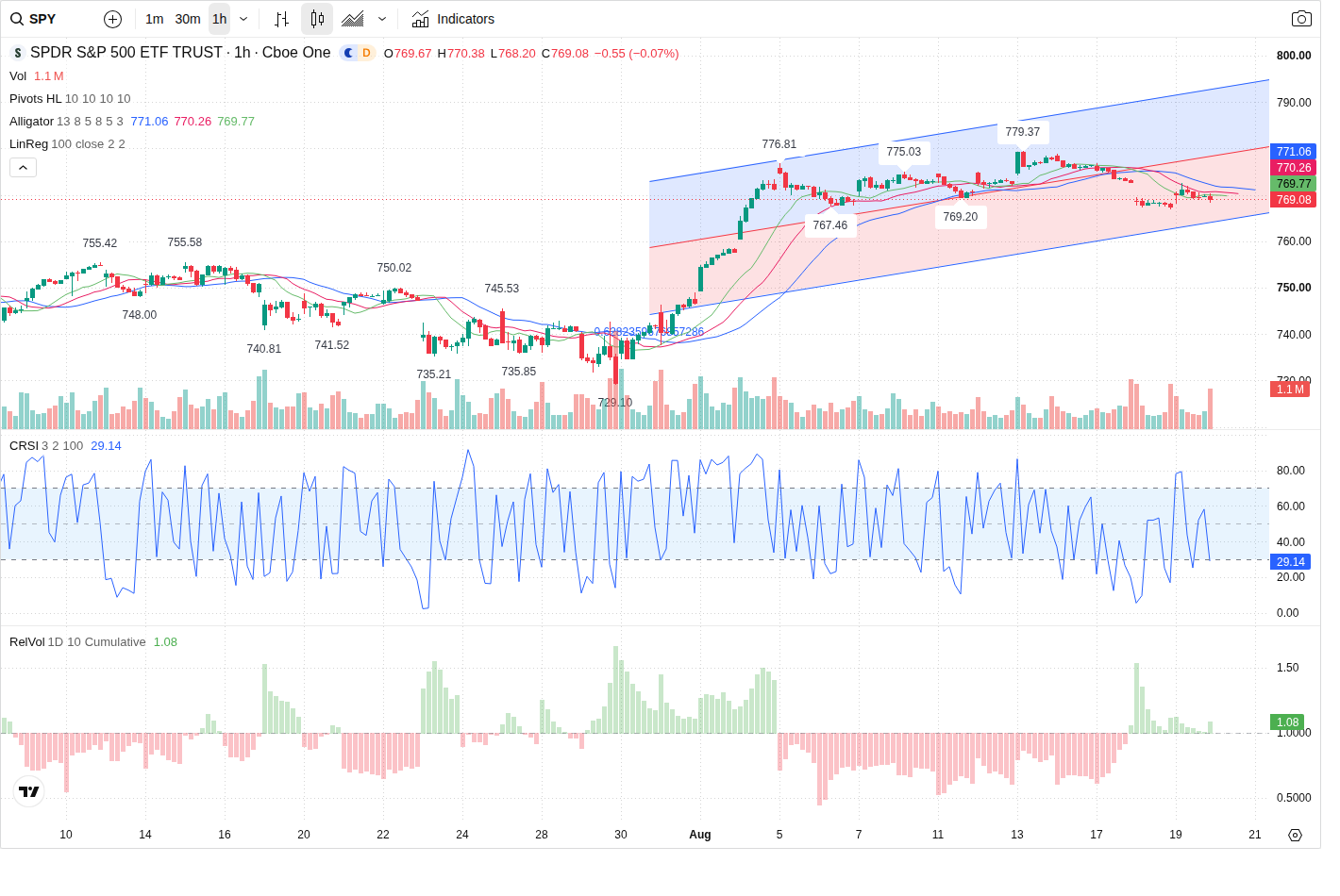
Task: Click the Alligator 769.77 green value
Action: [x=236, y=122]
